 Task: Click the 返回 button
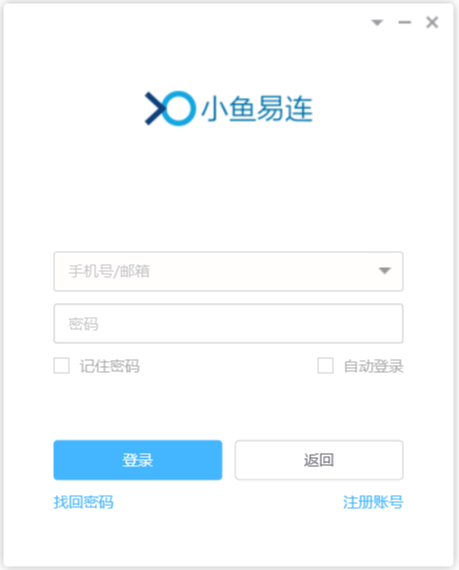[x=319, y=460]
